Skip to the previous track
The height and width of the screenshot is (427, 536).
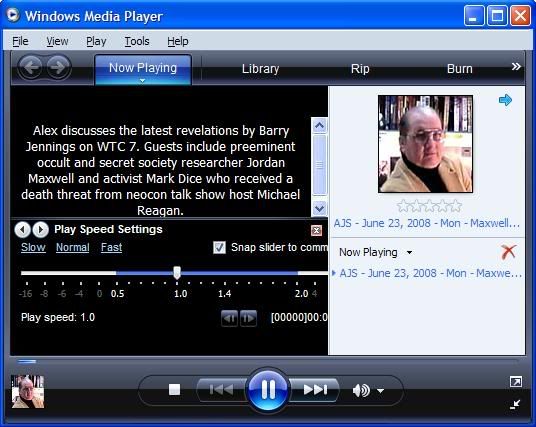(221, 389)
